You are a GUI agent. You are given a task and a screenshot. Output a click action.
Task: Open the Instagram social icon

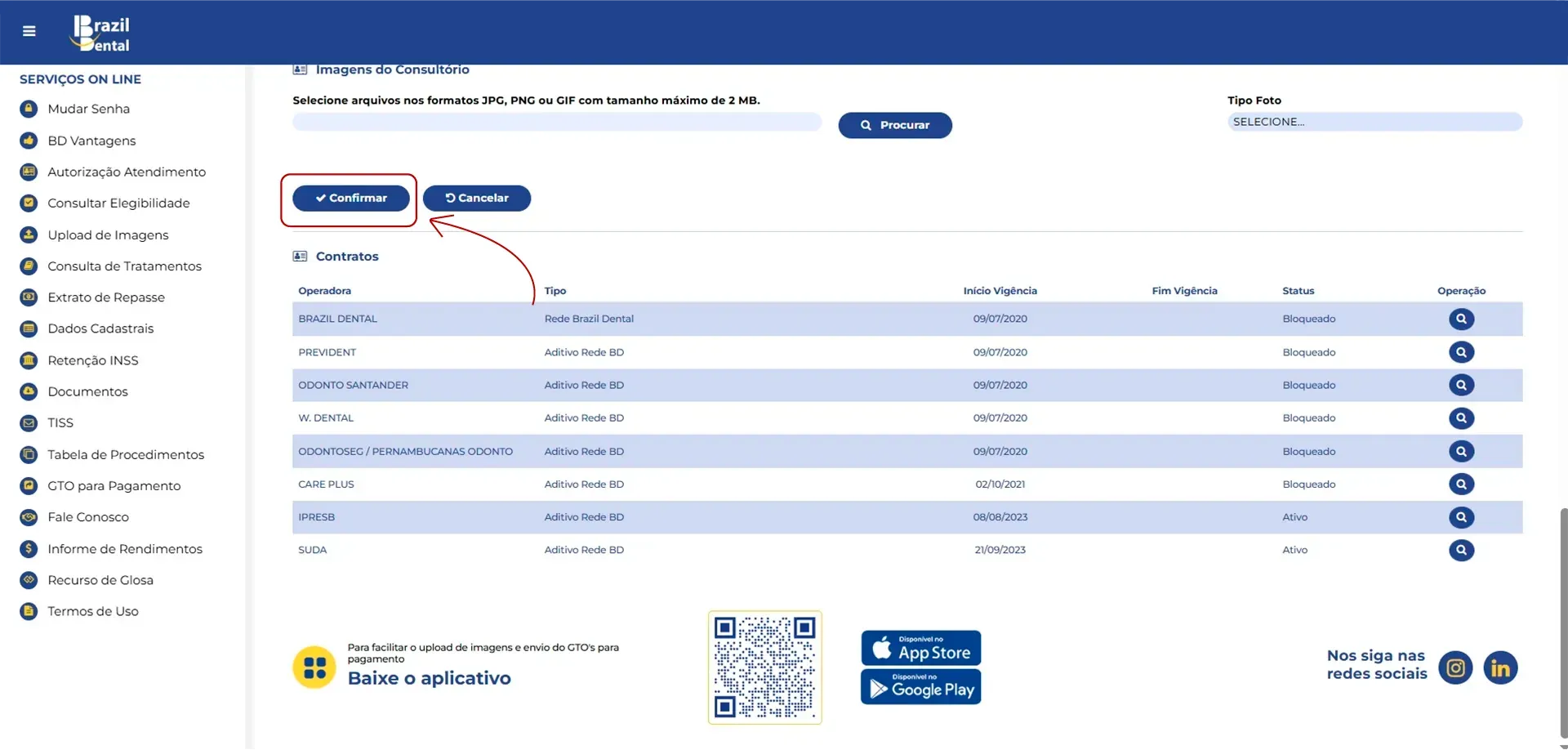click(x=1455, y=668)
